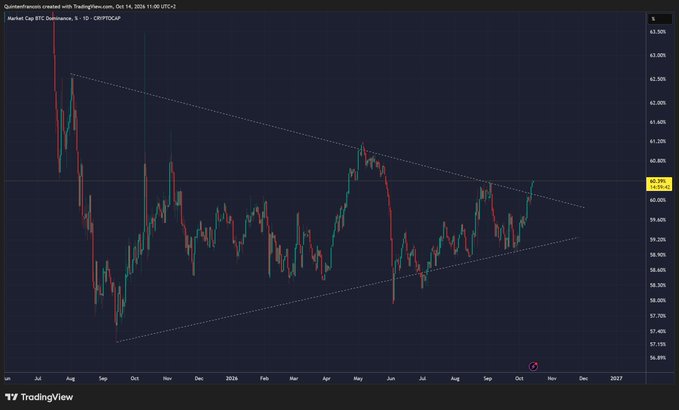Click the 62.00% price axis label
The image size is (679, 410).
[657, 103]
